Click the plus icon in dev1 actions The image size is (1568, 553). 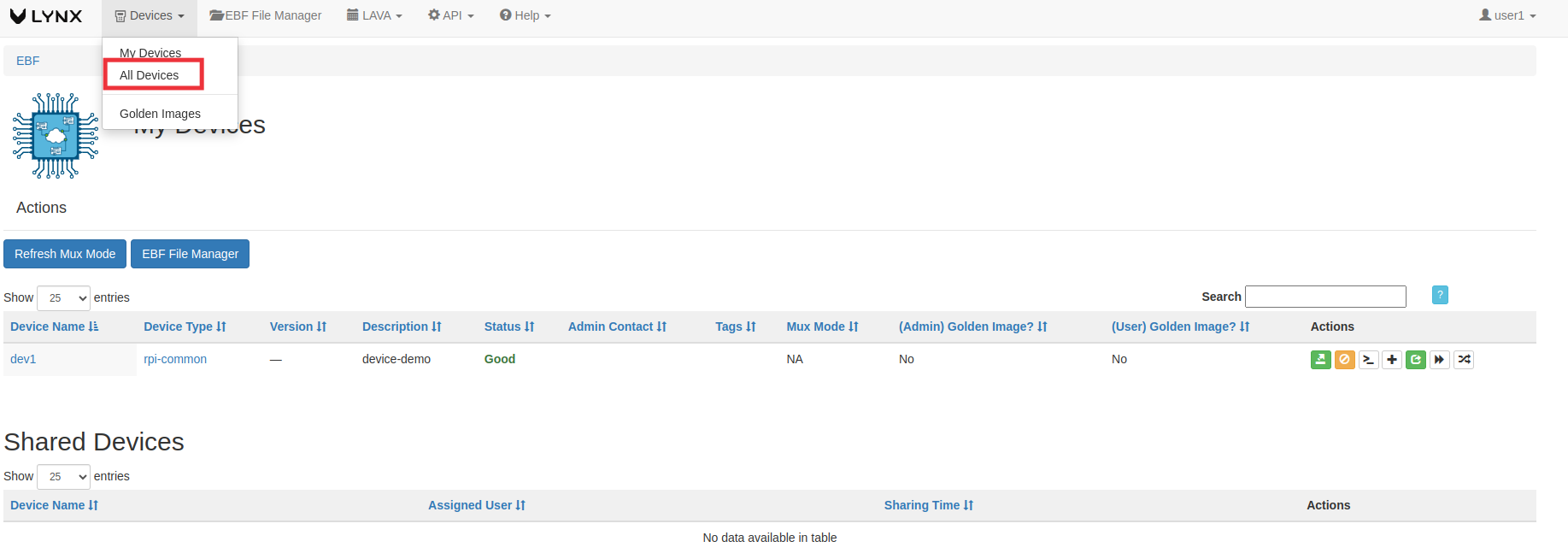pos(1392,360)
